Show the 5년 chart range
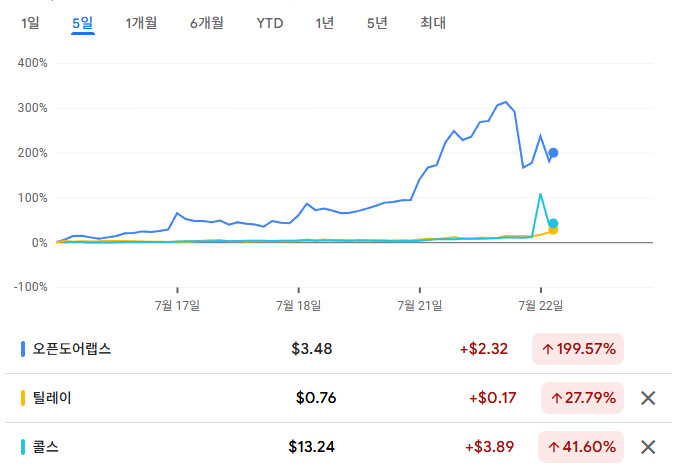Viewport: 690px width, 470px height. point(377,22)
